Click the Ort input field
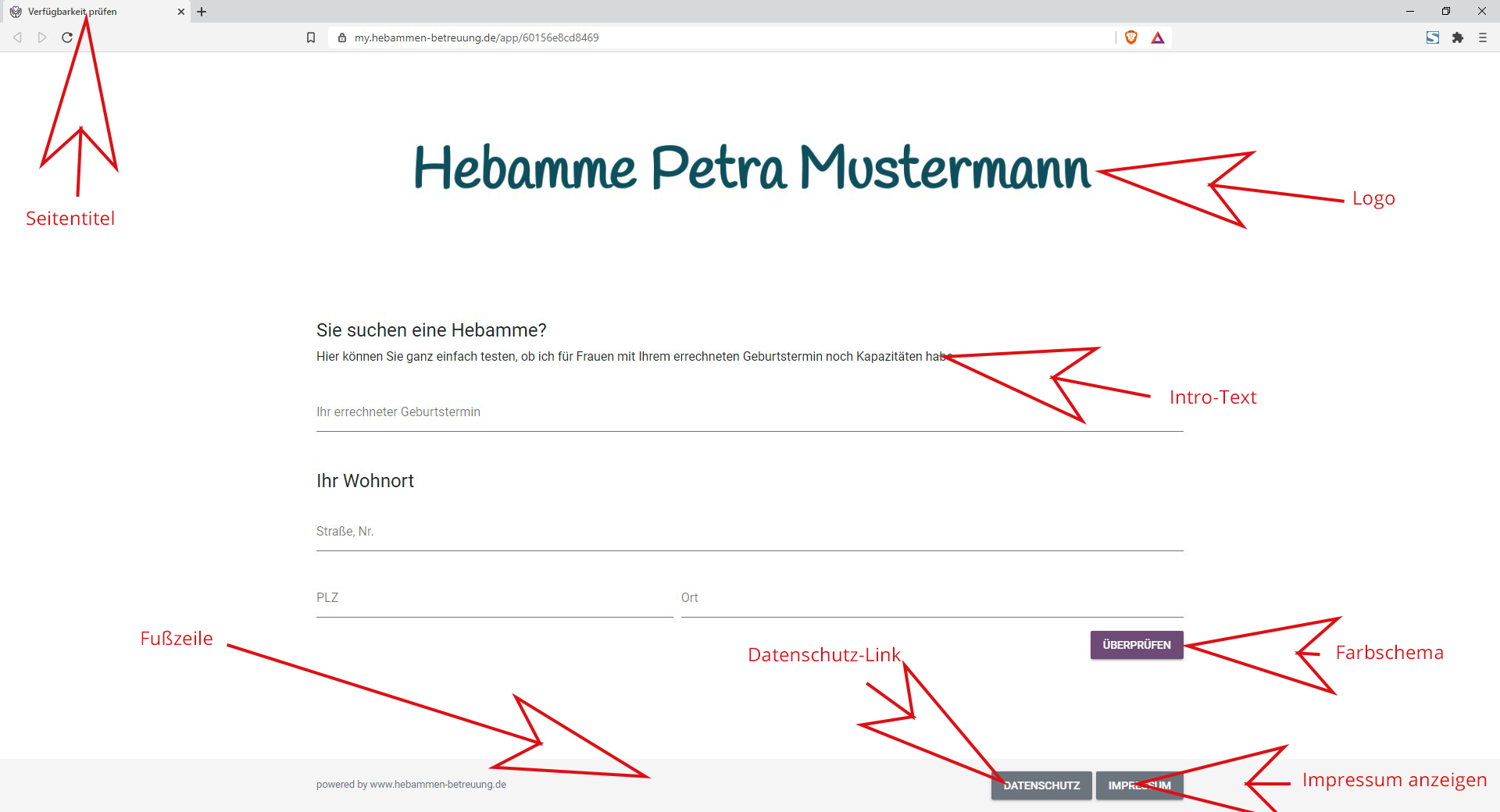Image resolution: width=1500 pixels, height=812 pixels. click(x=931, y=599)
